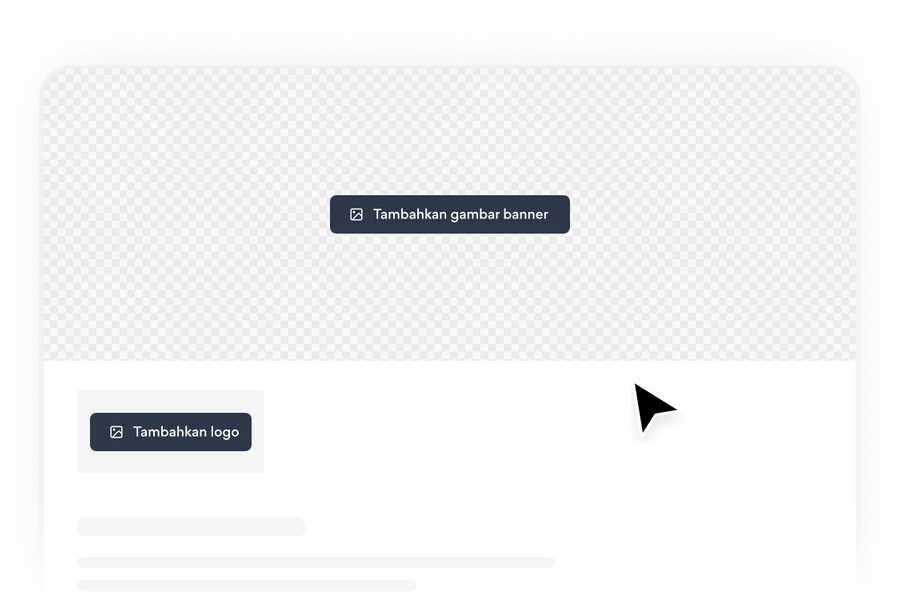
Task: Click the picture icon inside the logo button
Action: (116, 432)
